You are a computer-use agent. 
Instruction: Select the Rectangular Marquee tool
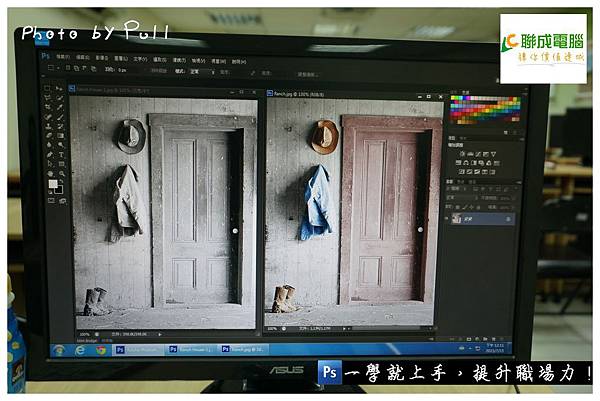47,89
